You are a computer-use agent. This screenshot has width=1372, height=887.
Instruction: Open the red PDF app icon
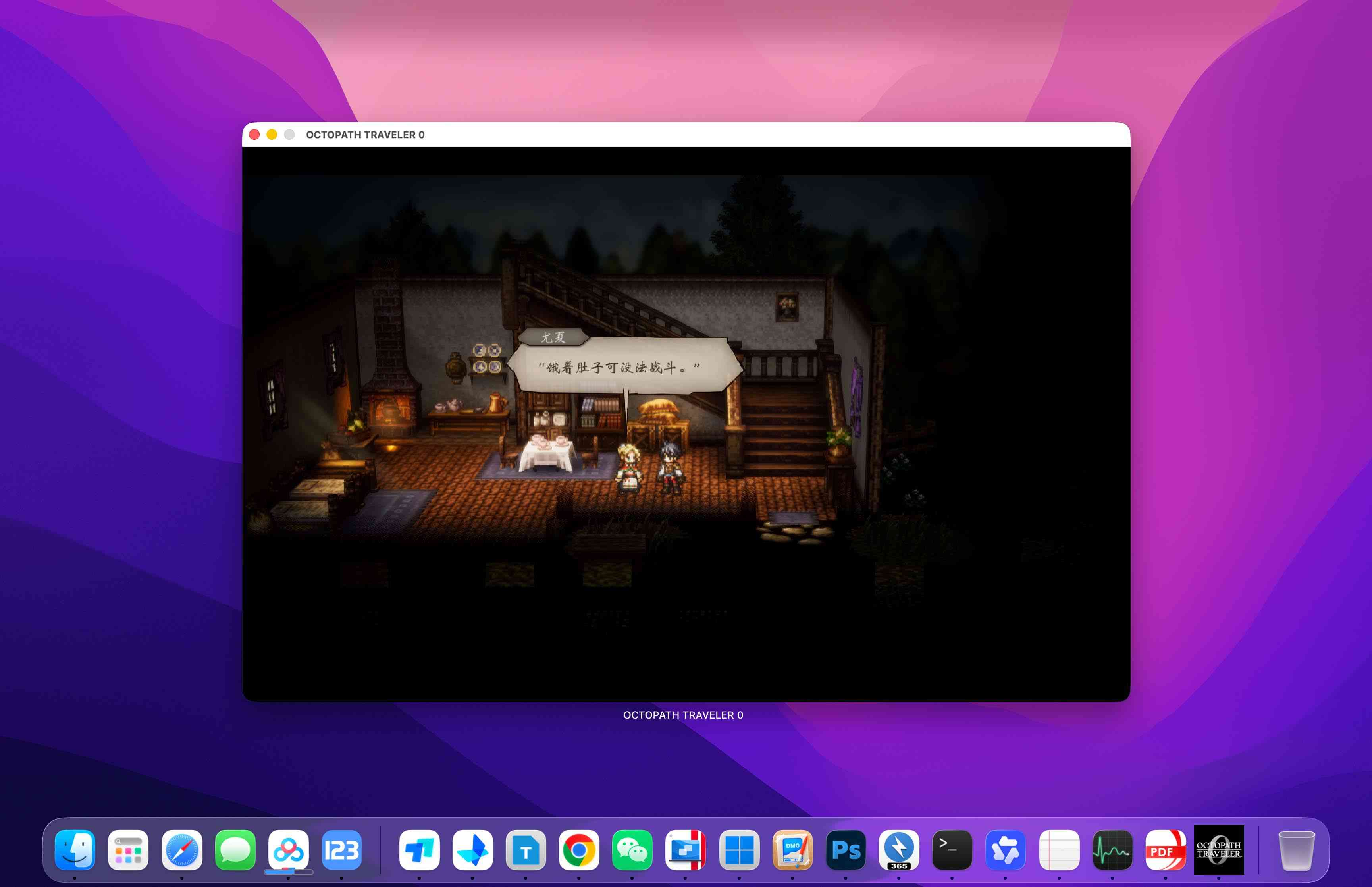pos(1166,850)
